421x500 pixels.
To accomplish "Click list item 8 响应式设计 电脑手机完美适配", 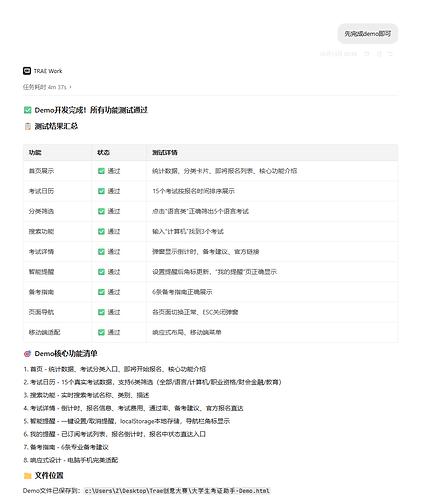I will tap(71, 460).
